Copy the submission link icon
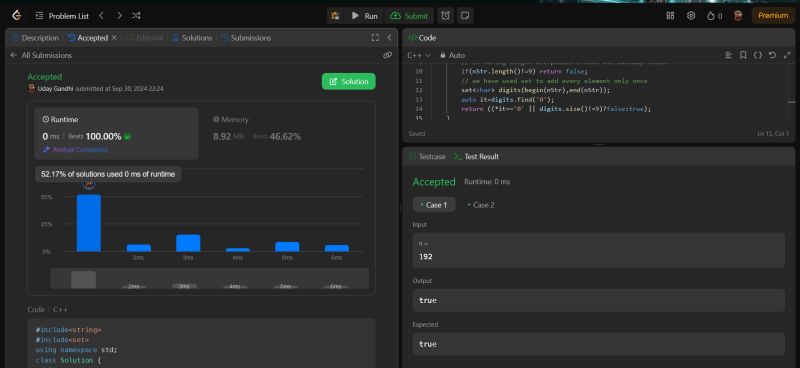The image size is (800, 368). point(387,55)
